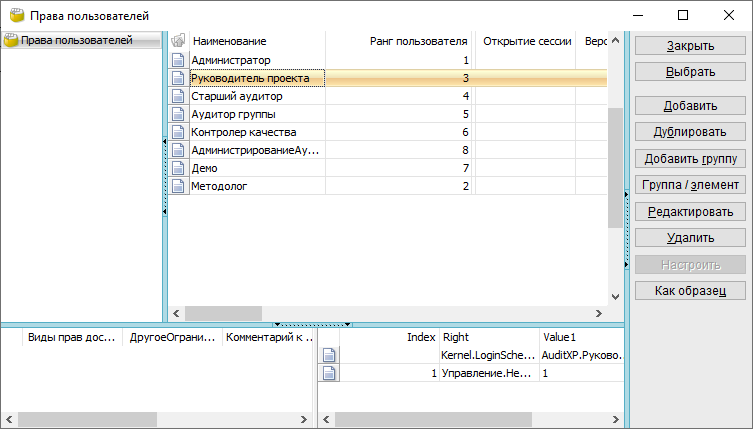
Task: Click left arrow of bottom-left panel scrollbar
Action: coord(9,419)
